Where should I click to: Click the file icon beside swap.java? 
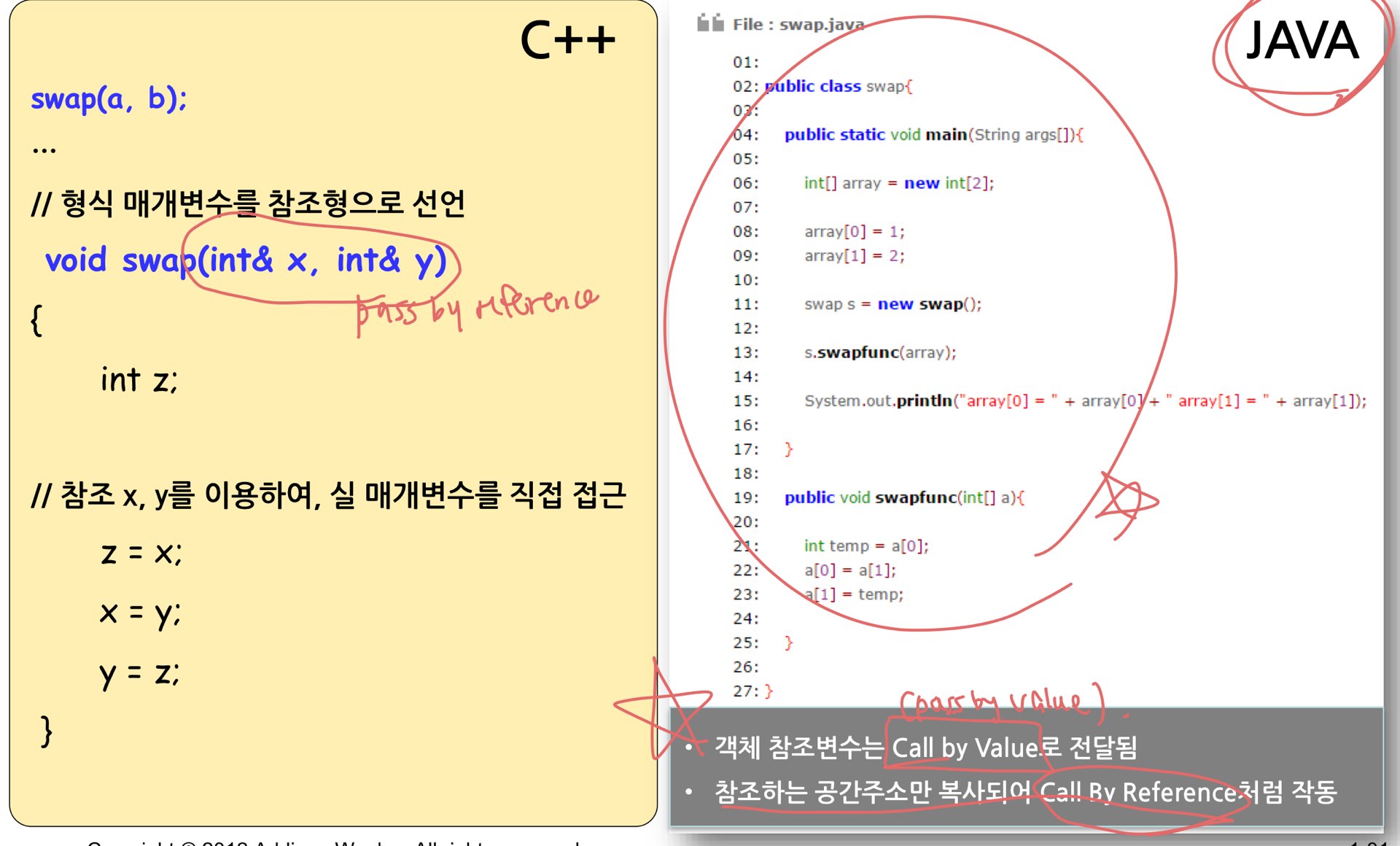point(709,23)
